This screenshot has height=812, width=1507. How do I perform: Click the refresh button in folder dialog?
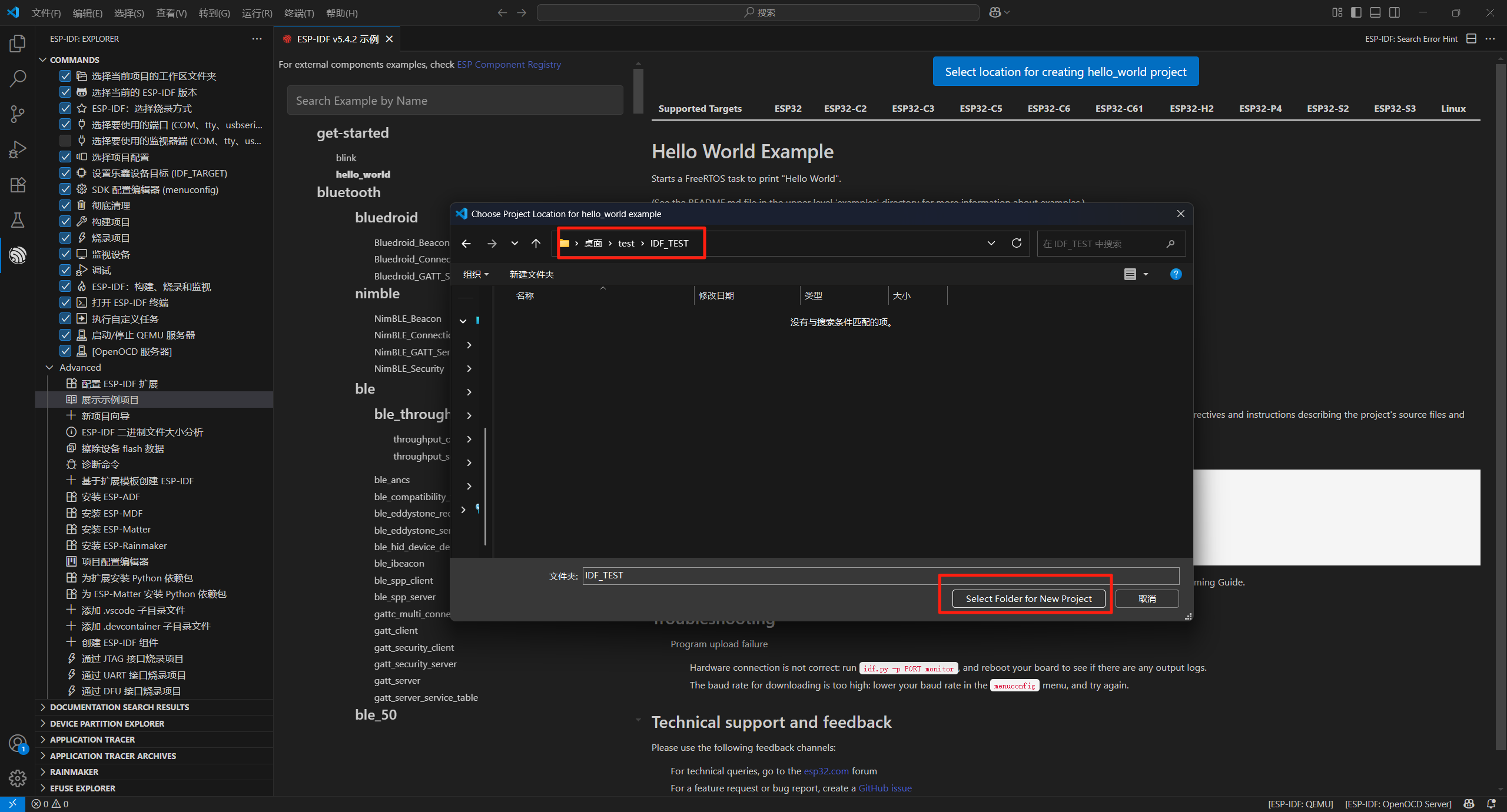1016,244
